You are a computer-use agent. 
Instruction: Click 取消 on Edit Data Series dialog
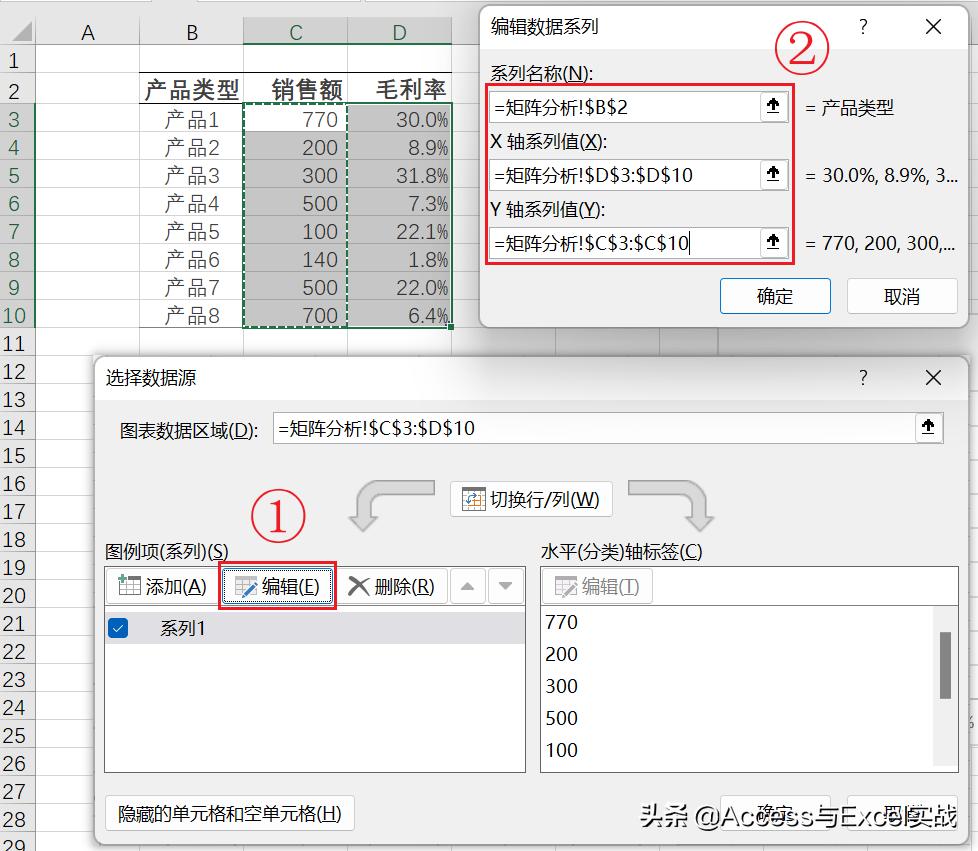902,296
